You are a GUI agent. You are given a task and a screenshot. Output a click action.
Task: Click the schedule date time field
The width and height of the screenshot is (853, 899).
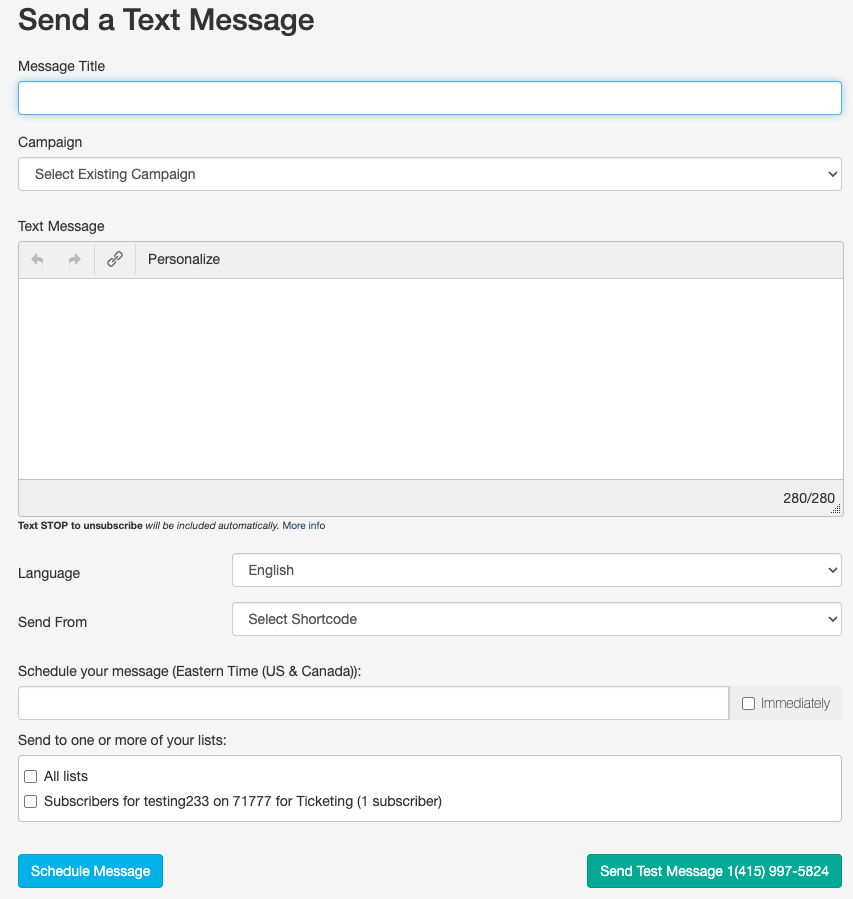point(373,703)
